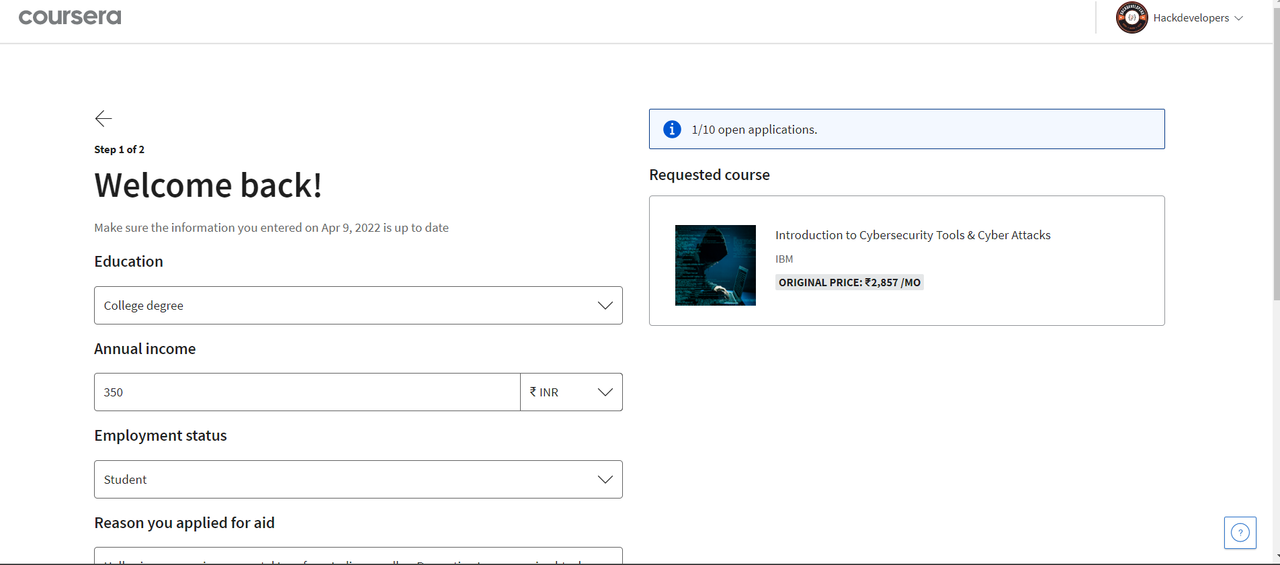Expand the Hackdevelopers account menu chevron
1280x565 pixels.
point(1239,18)
